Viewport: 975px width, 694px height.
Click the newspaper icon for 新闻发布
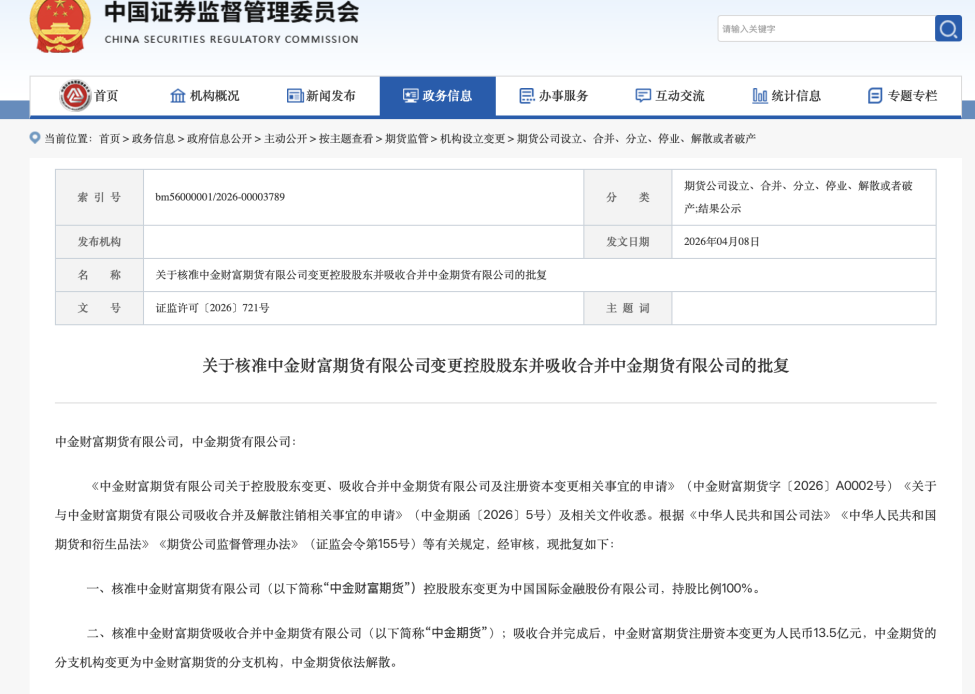(295, 96)
